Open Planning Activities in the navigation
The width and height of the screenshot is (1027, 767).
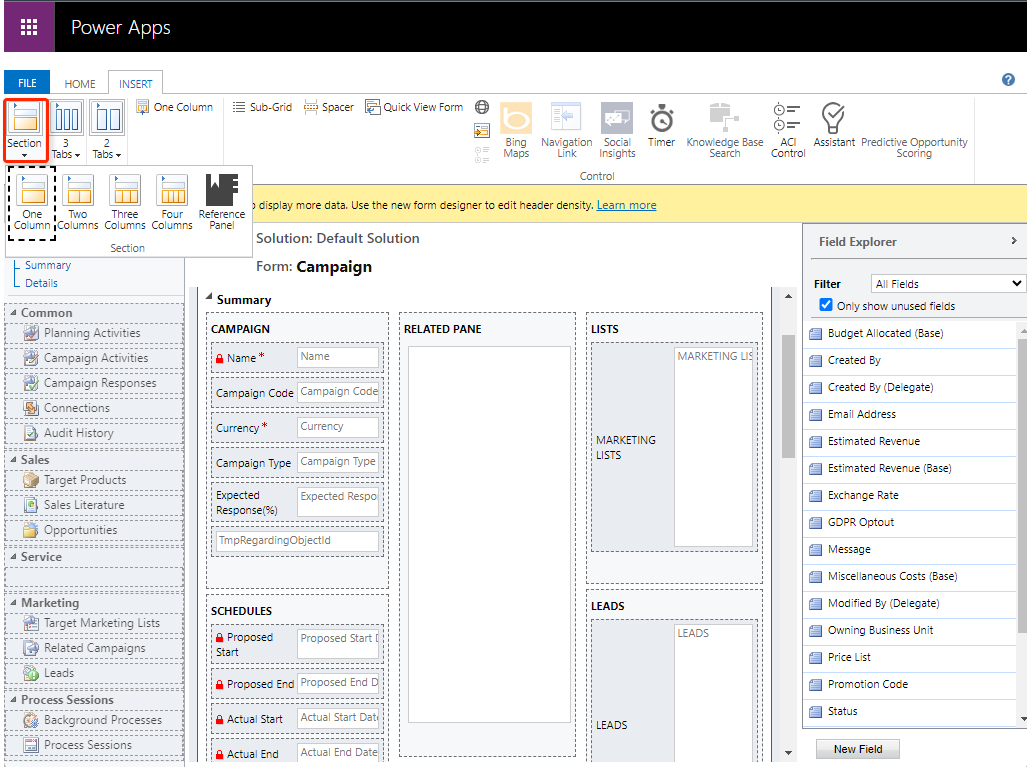(94, 333)
